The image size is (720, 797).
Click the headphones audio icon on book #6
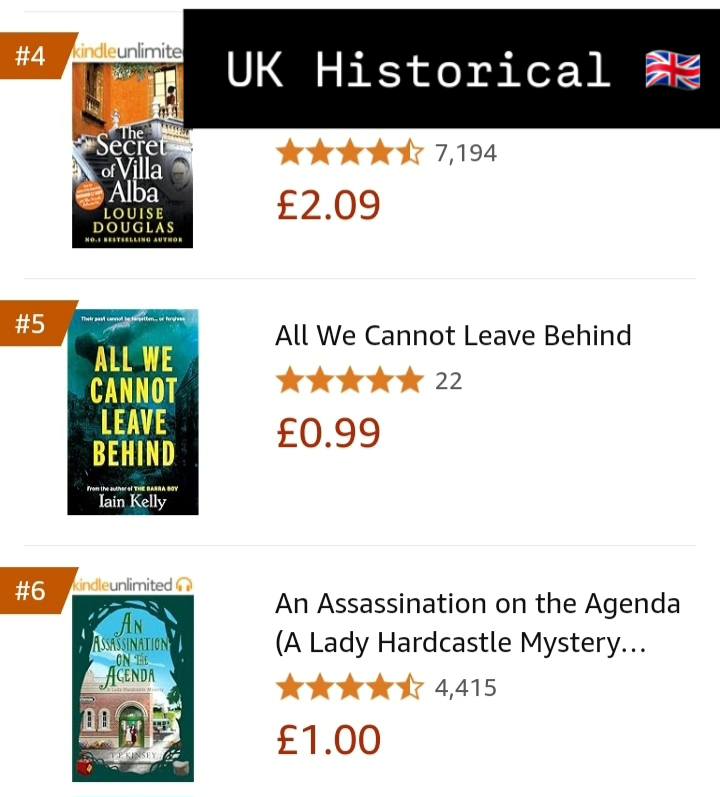(x=184, y=583)
